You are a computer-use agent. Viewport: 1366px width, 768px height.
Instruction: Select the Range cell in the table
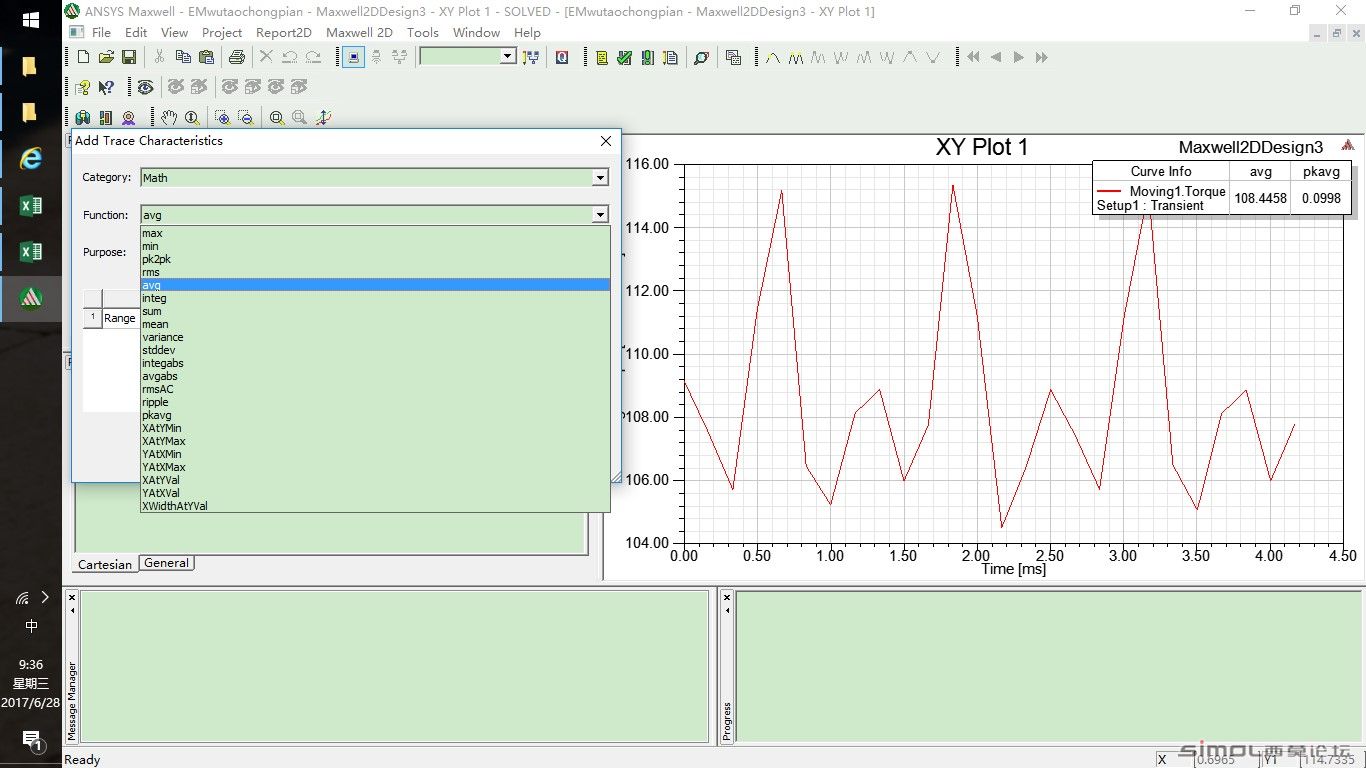click(120, 318)
